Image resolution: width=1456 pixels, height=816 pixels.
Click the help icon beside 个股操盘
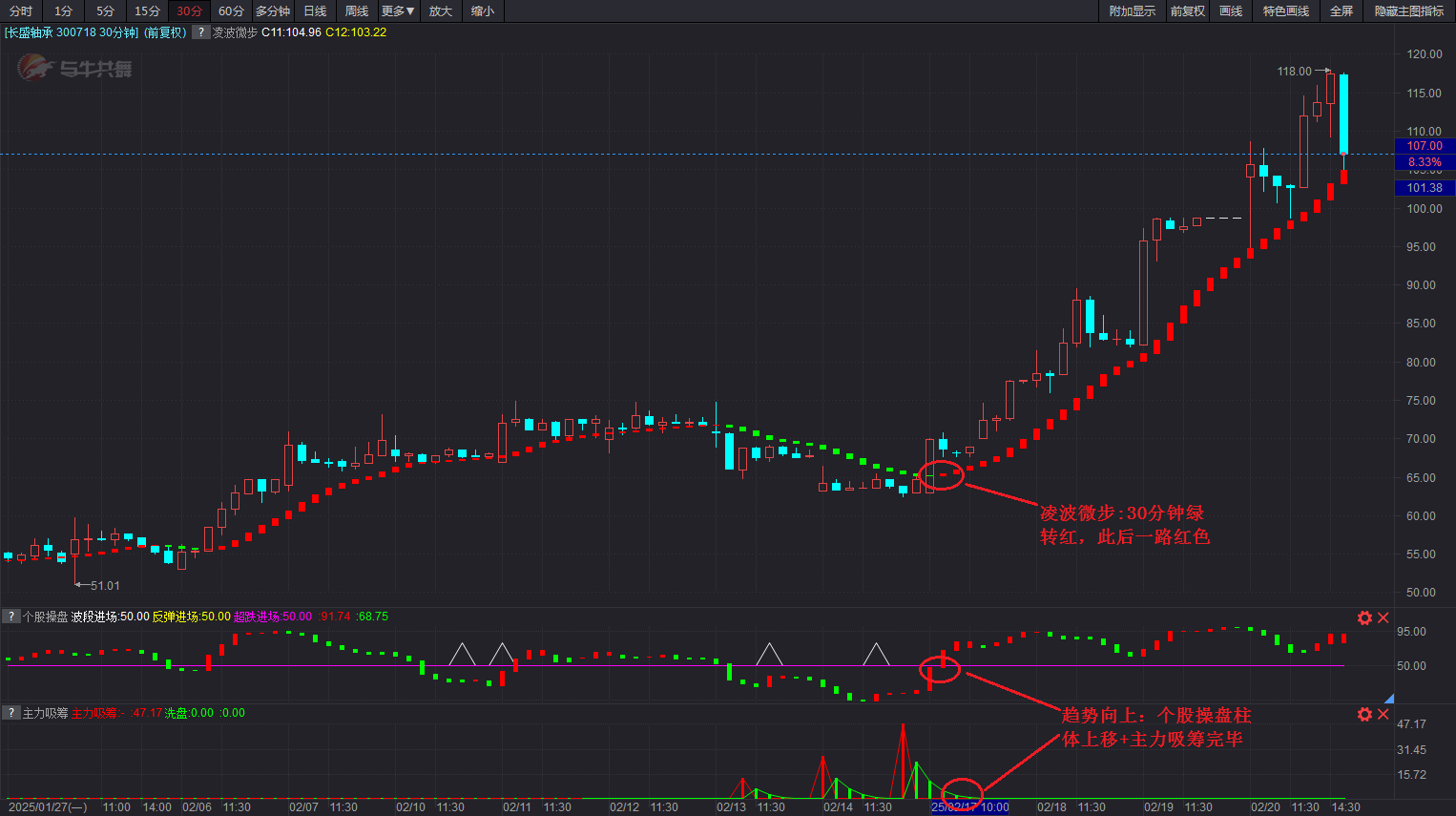tap(10, 617)
